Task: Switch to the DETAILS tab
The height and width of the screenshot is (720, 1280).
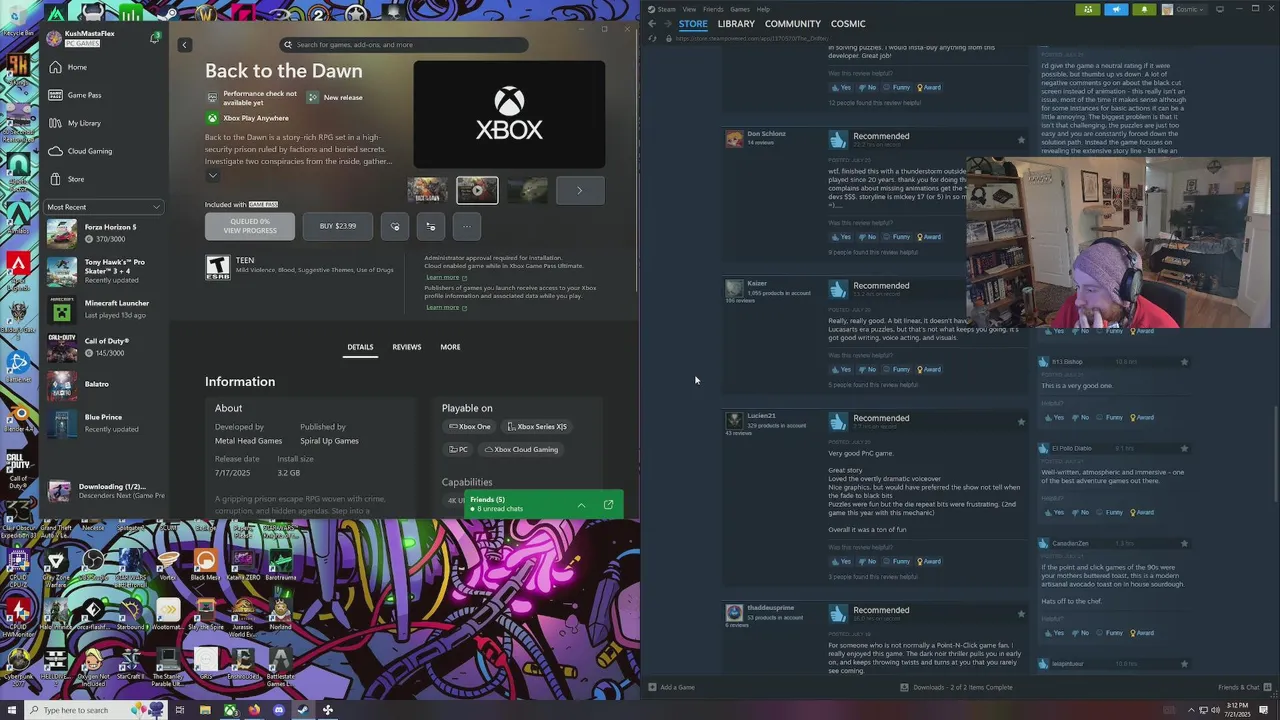Action: [x=360, y=347]
